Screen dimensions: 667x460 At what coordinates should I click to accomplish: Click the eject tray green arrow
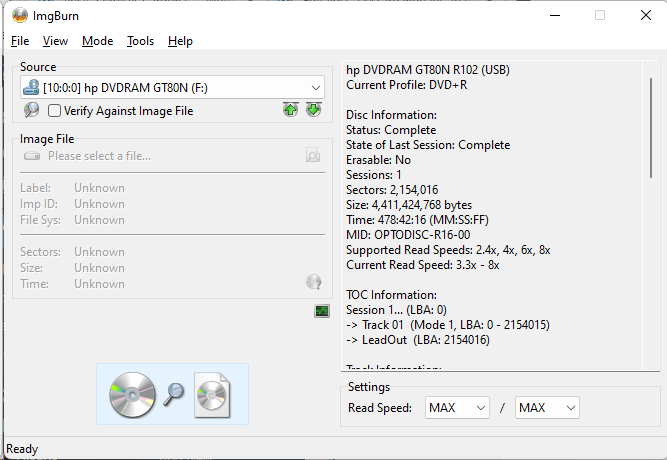[290, 110]
